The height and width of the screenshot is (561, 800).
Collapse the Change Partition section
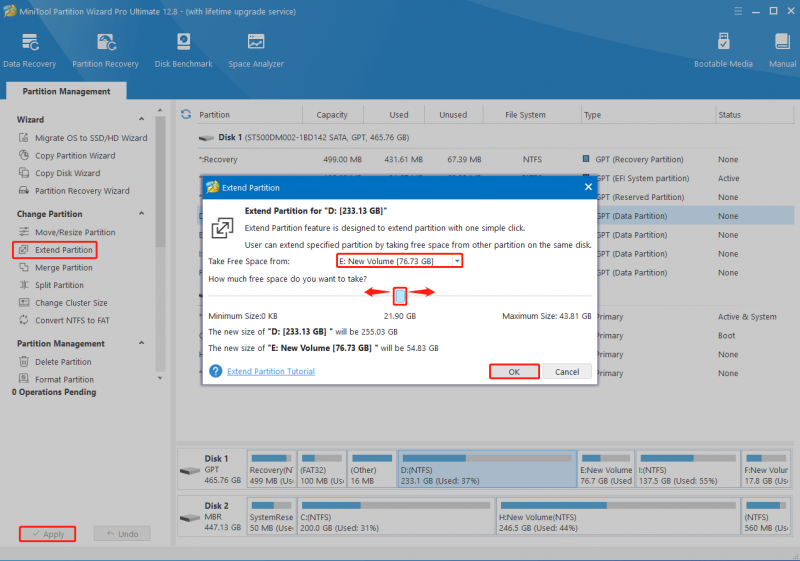pos(142,214)
